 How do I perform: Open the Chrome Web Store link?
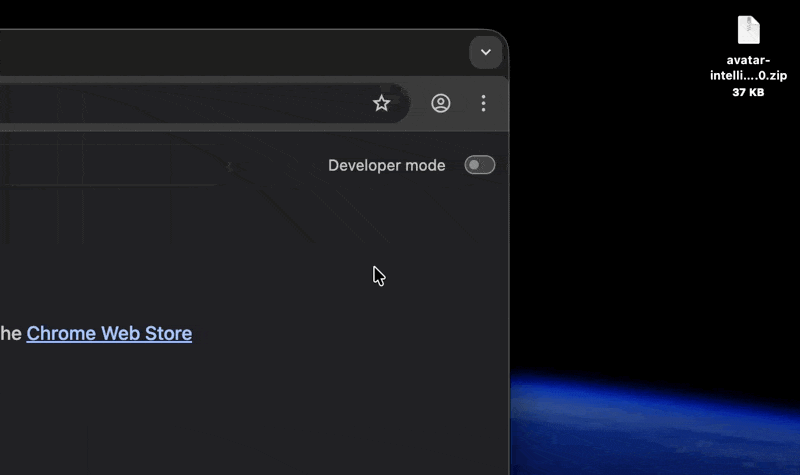pyautogui.click(x=109, y=334)
